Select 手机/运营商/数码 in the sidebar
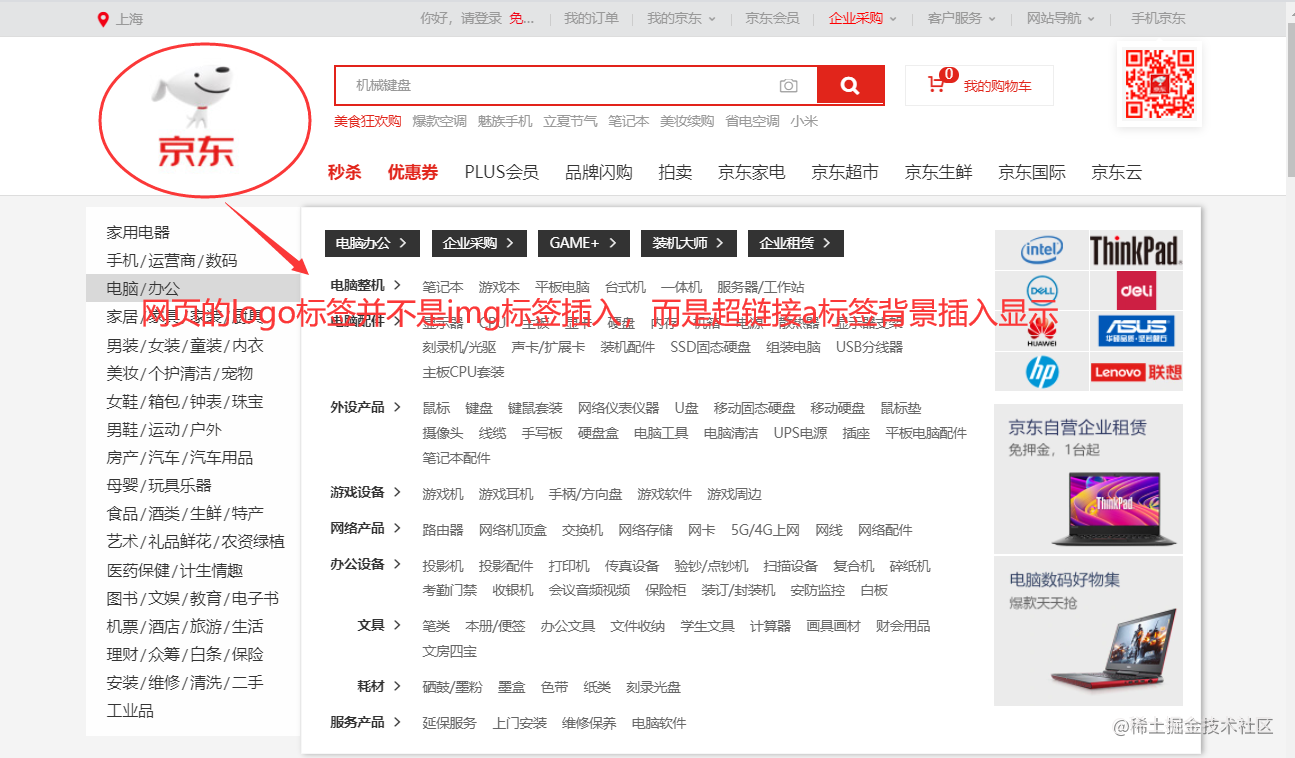The image size is (1295, 758). click(172, 260)
